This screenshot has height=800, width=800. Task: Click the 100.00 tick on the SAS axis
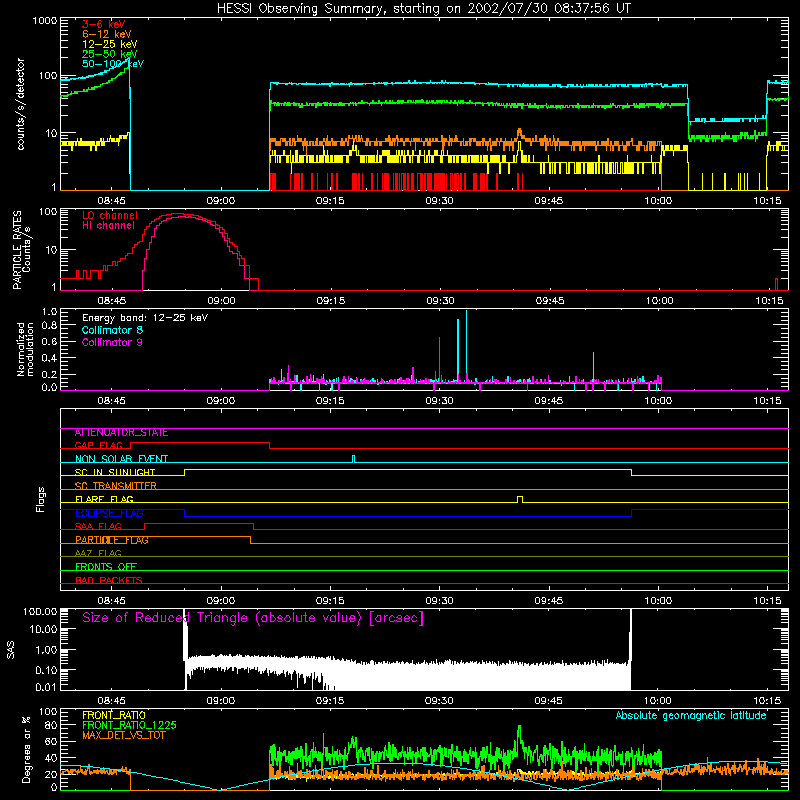[x=40, y=612]
